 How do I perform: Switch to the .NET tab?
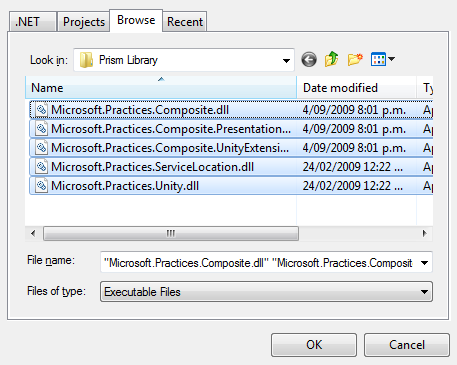click(32, 22)
